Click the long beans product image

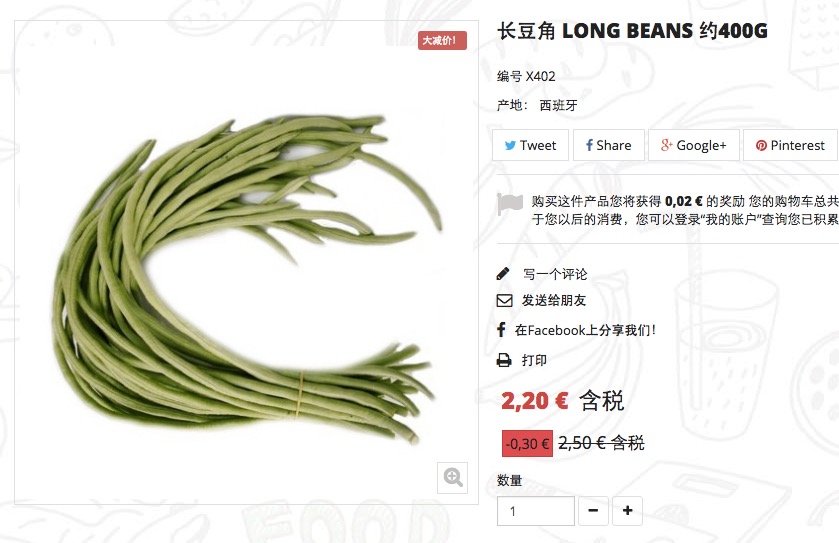(x=246, y=278)
